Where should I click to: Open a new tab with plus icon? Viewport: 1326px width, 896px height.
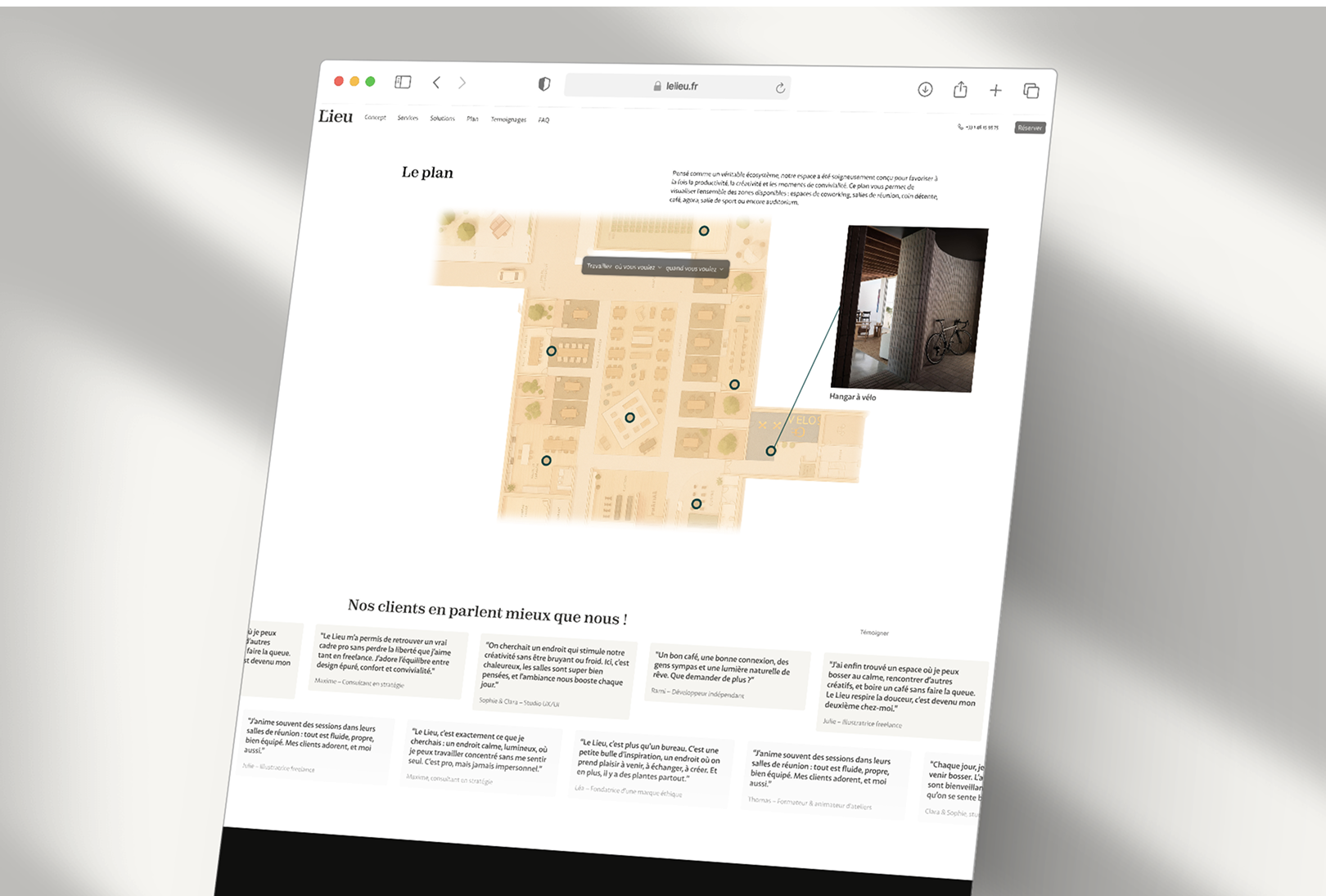(x=995, y=91)
